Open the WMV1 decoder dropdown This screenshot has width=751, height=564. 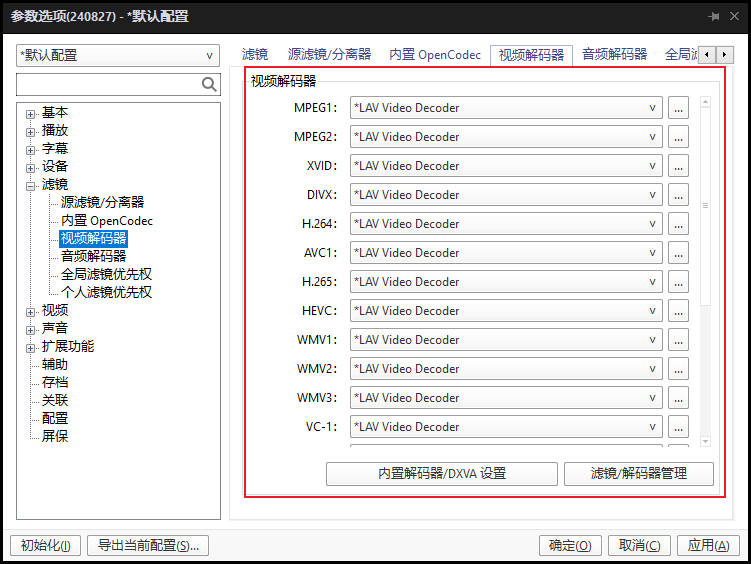[506, 339]
